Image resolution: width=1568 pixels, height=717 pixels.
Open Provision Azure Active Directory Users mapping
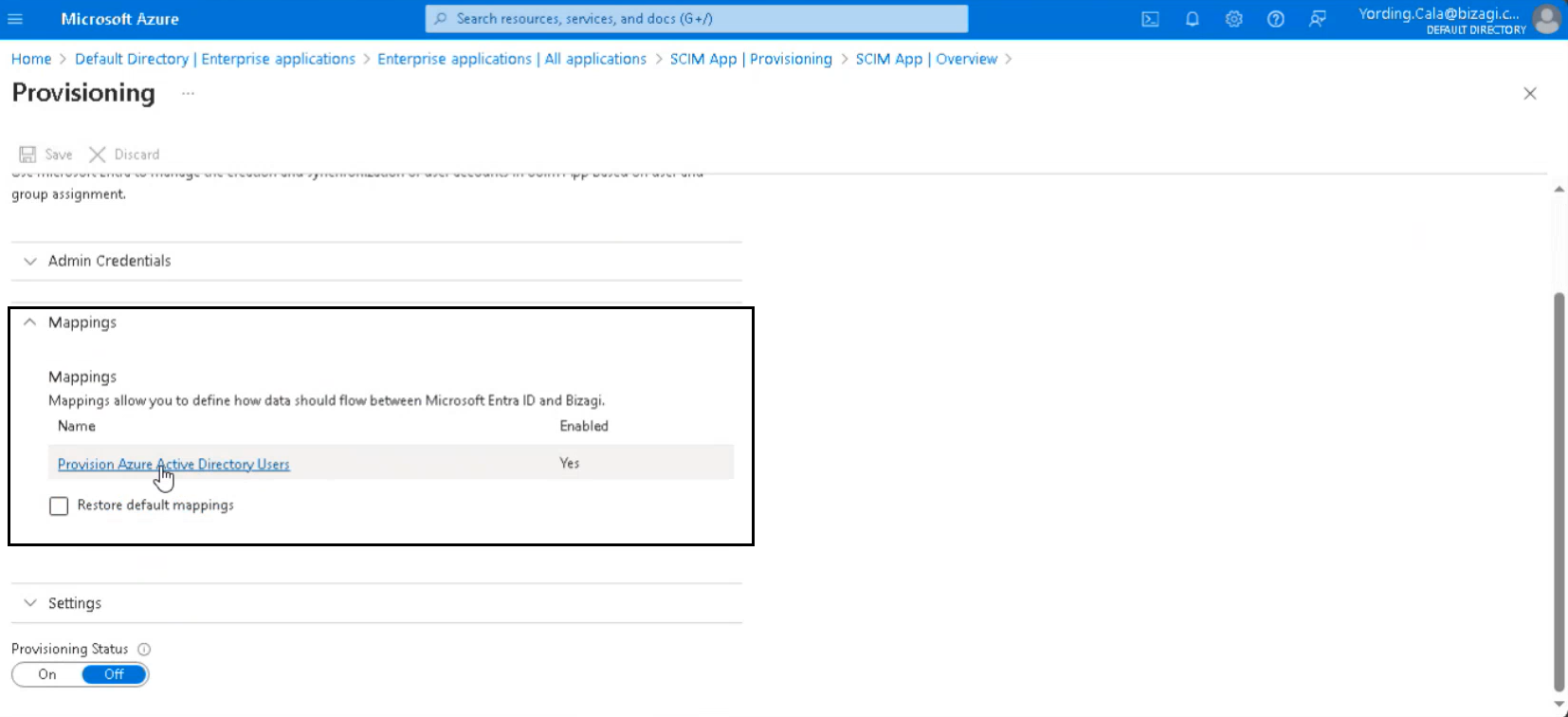173,464
